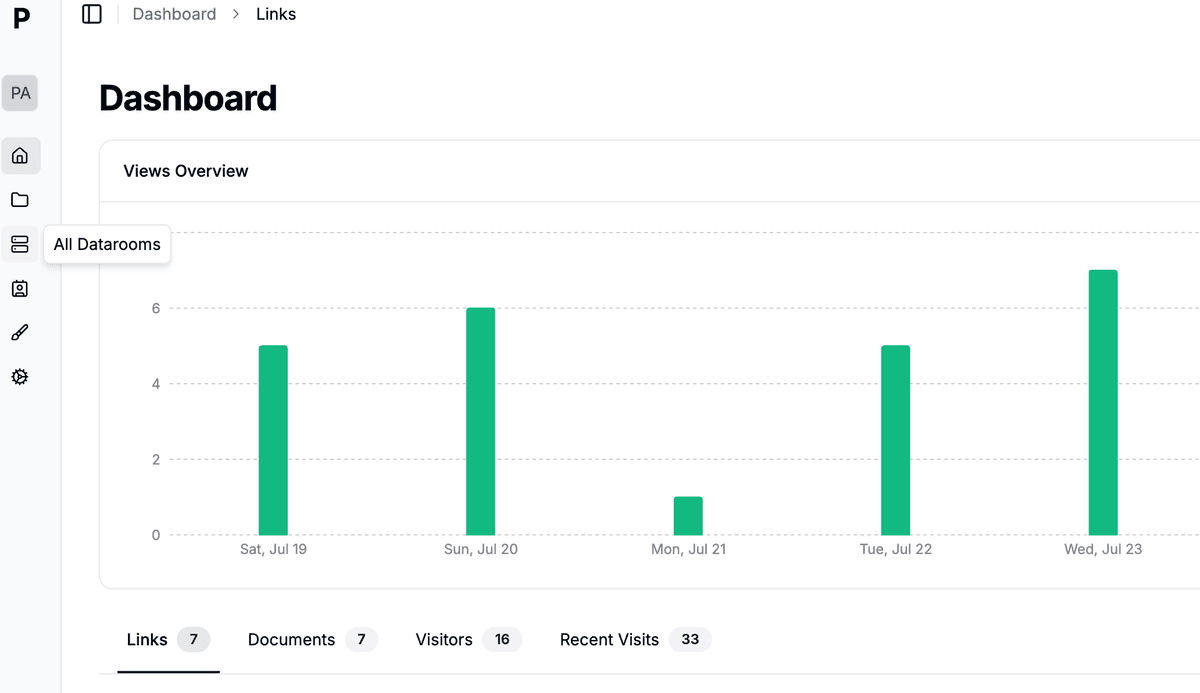Open the Recent Visits tab

click(633, 640)
